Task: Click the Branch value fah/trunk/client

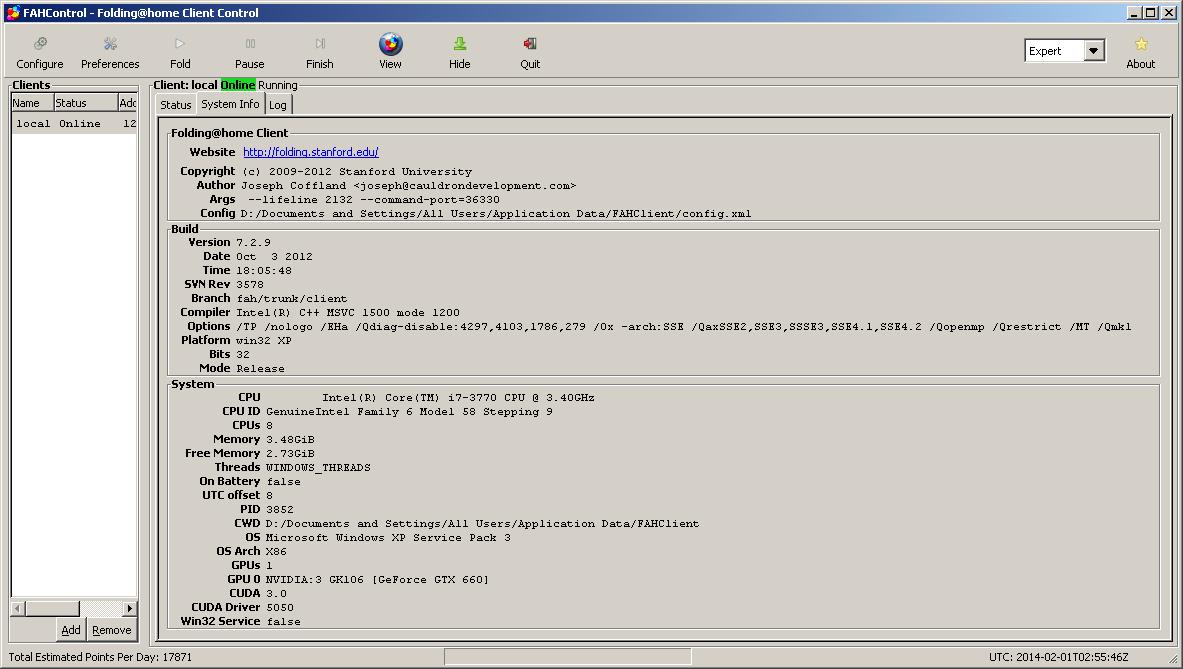Action: (x=291, y=299)
